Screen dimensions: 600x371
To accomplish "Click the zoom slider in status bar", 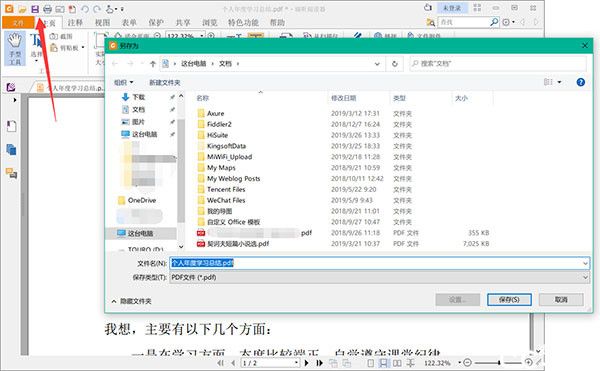I will [x=498, y=363].
